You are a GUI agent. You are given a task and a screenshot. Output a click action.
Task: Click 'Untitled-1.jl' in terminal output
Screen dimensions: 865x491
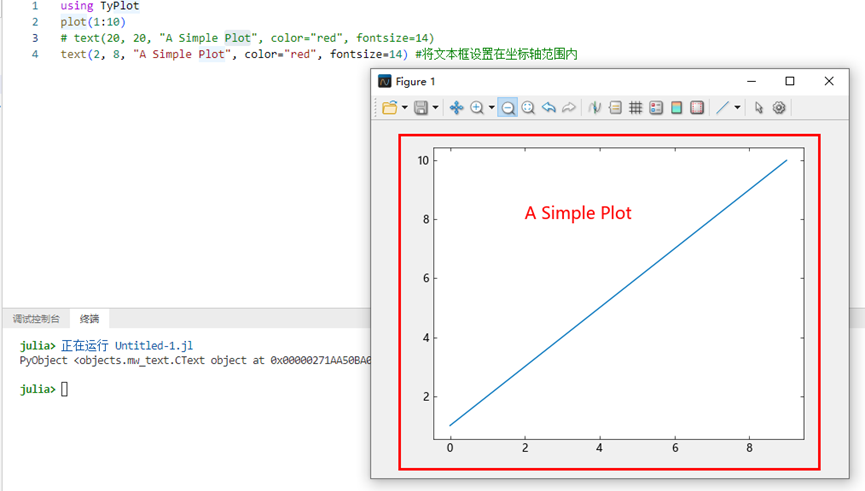click(154, 346)
